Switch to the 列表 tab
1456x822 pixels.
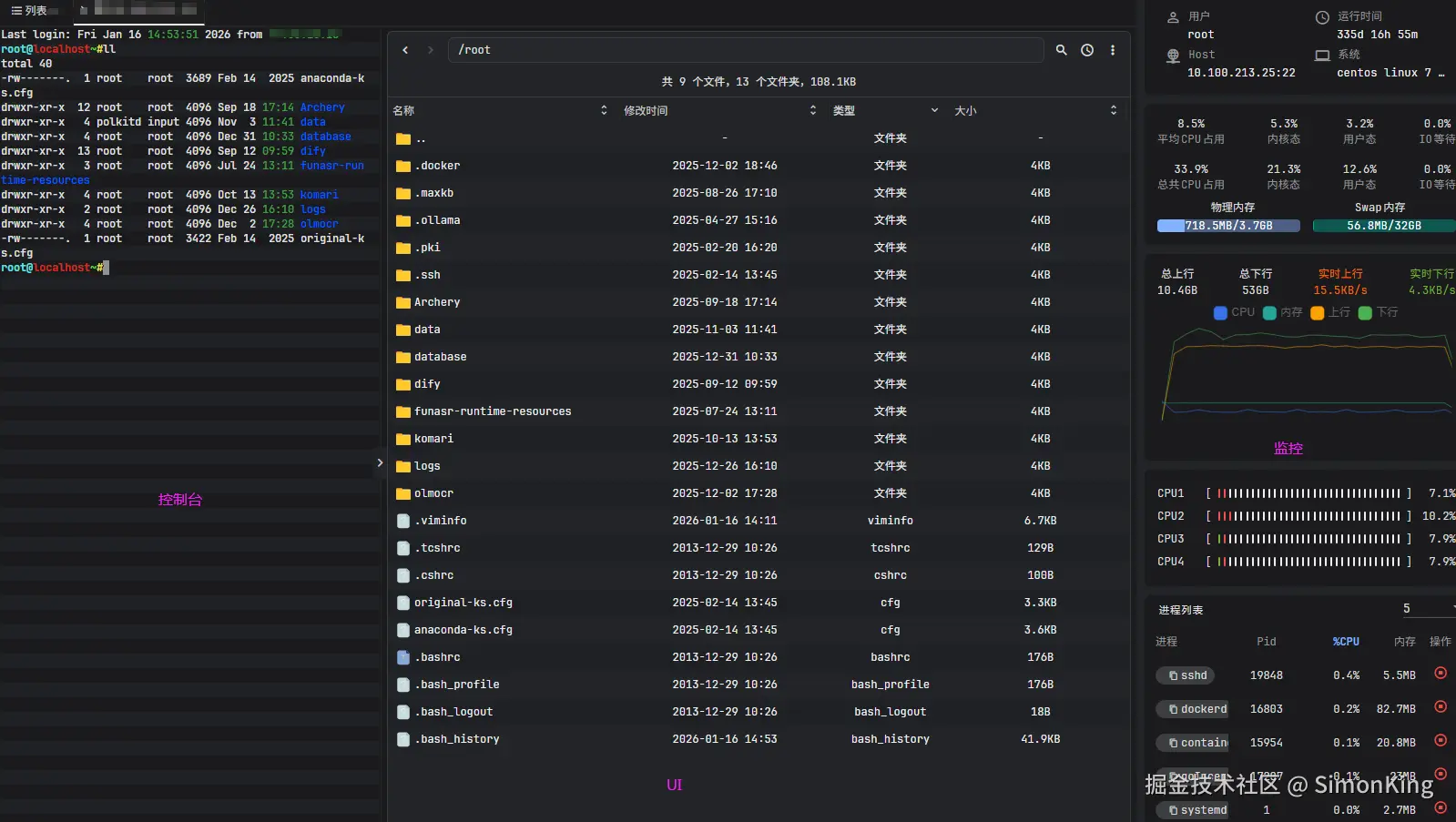(30, 11)
